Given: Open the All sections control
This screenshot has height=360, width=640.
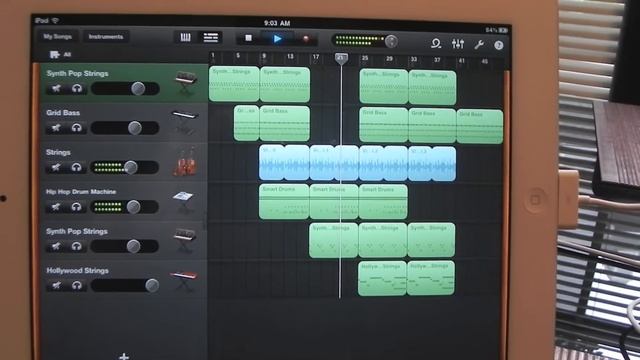Looking at the screenshot, I should [x=60, y=54].
